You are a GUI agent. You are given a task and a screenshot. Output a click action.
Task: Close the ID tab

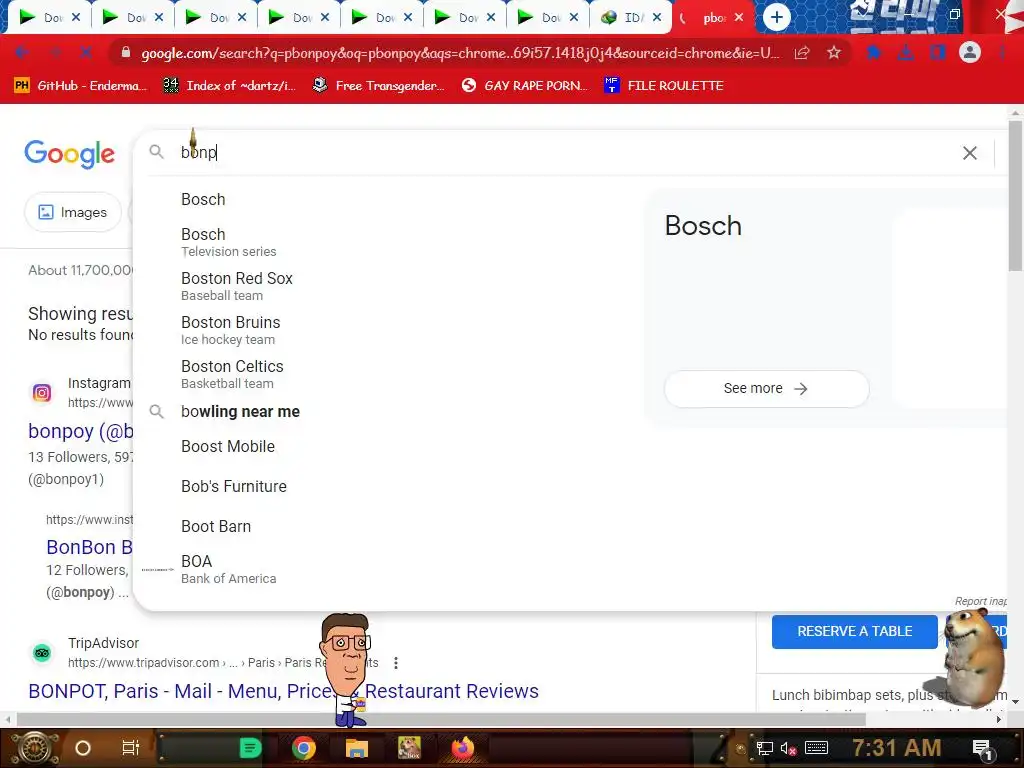pyautogui.click(x=657, y=18)
